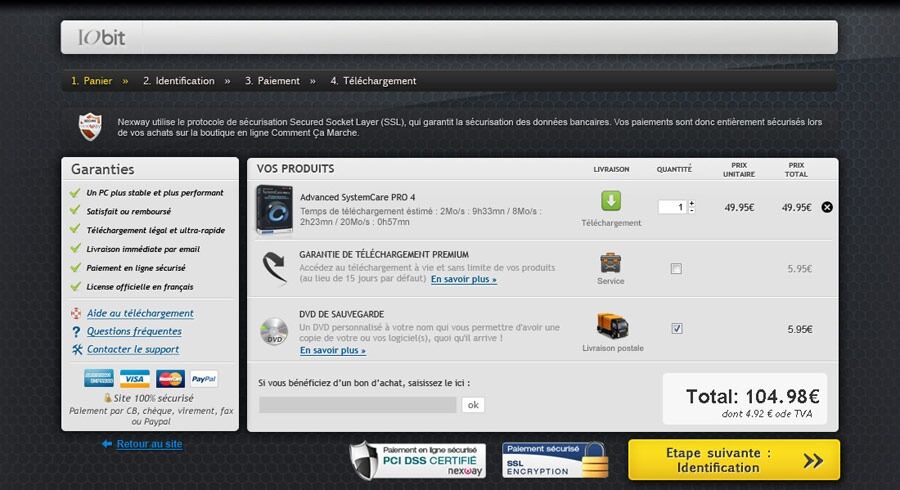Click the PayPal payment icon
The width and height of the screenshot is (900, 490).
[204, 379]
